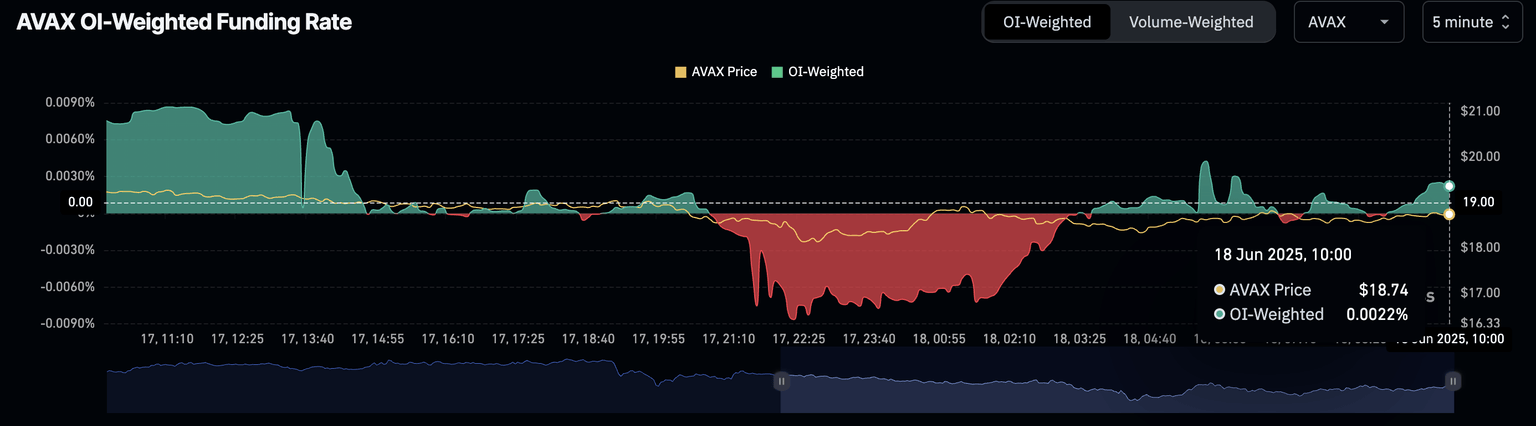
Task: Click the selected range in the overview navigator
Action: pyautogui.click(x=1117, y=381)
